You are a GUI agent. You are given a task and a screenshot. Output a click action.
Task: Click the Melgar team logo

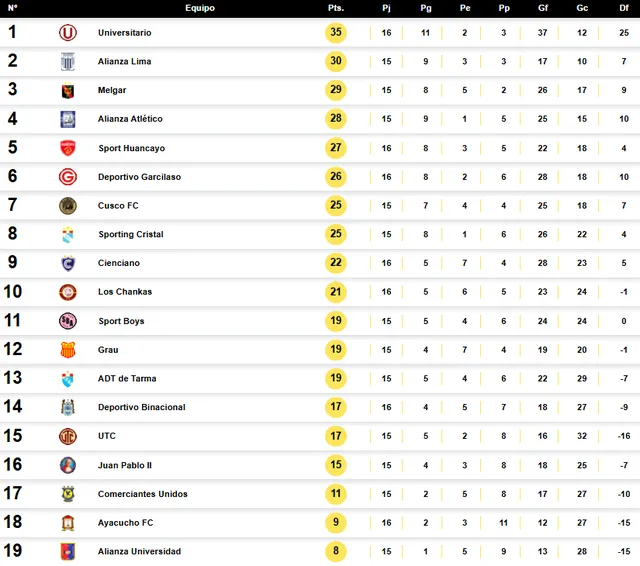pos(68,91)
